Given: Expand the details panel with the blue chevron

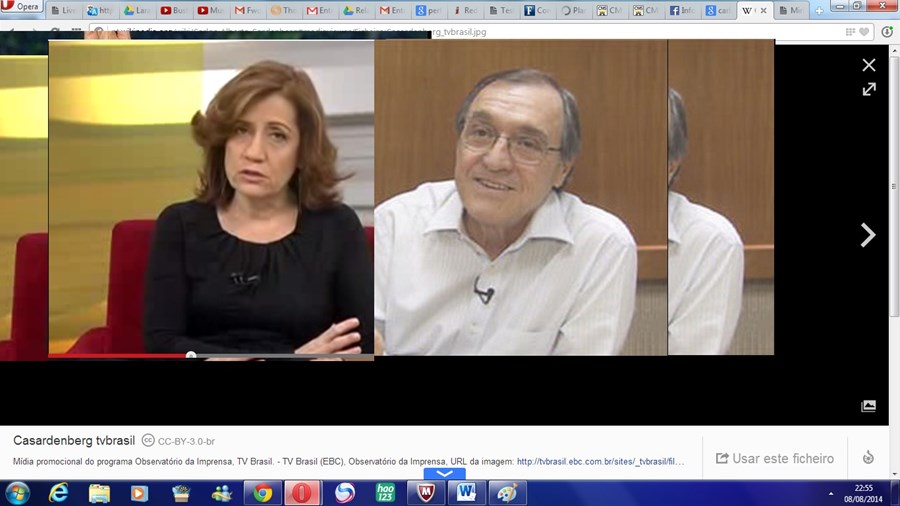Looking at the screenshot, I should pyautogui.click(x=444, y=473).
